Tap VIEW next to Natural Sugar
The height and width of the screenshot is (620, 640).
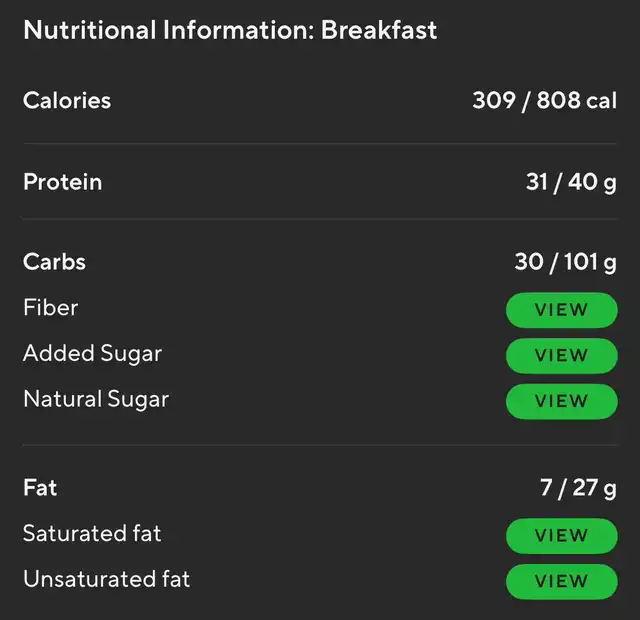(x=562, y=401)
